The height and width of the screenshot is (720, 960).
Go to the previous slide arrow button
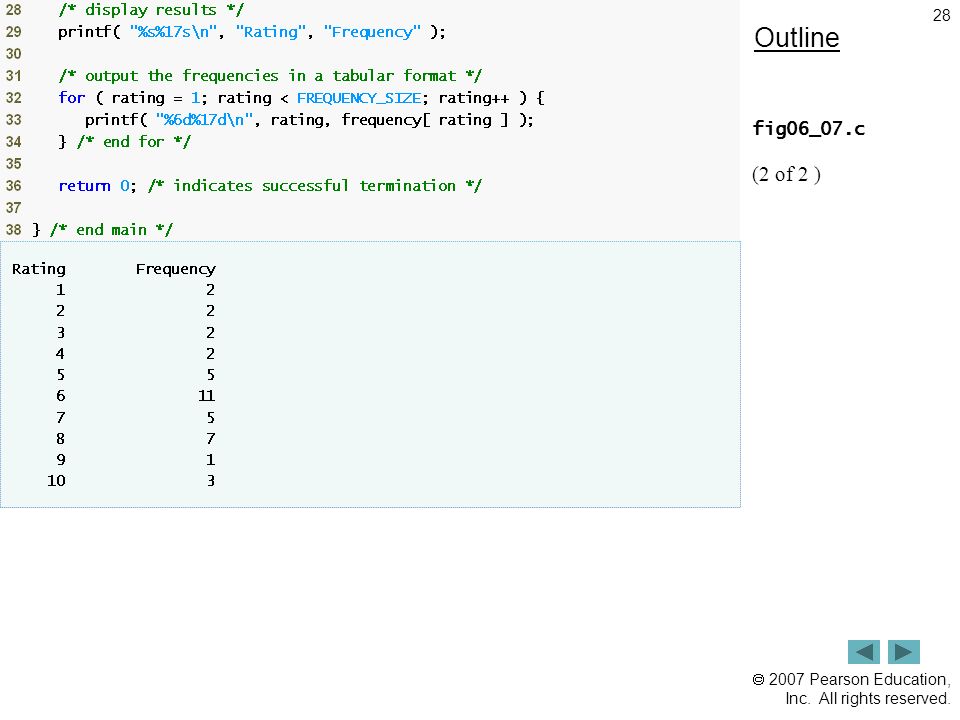tap(863, 651)
